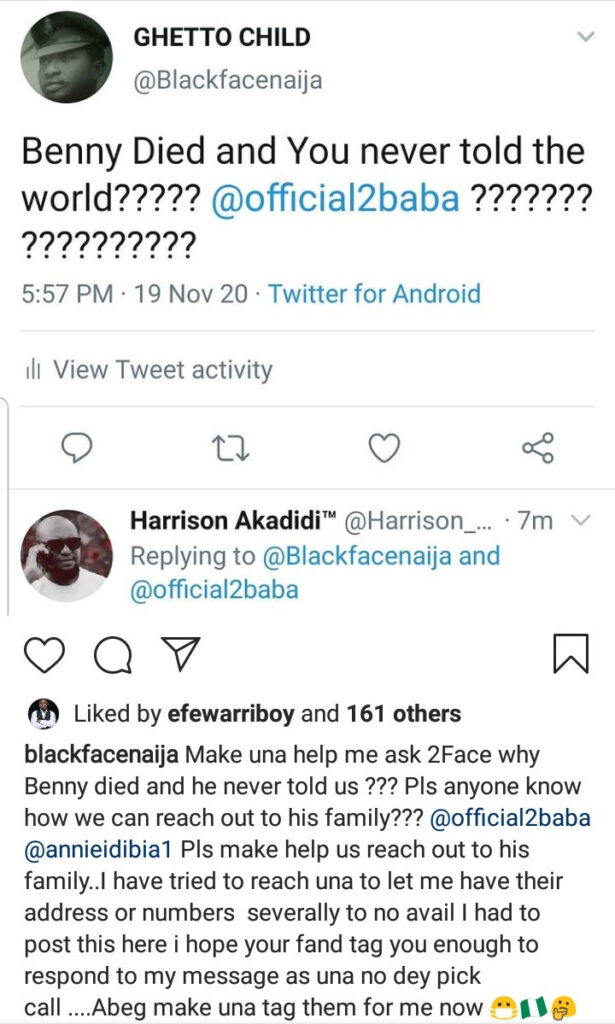This screenshot has width=615, height=1024.
Task: Expand Harrison Akadidi reply options chevron
Action: pyautogui.click(x=581, y=521)
